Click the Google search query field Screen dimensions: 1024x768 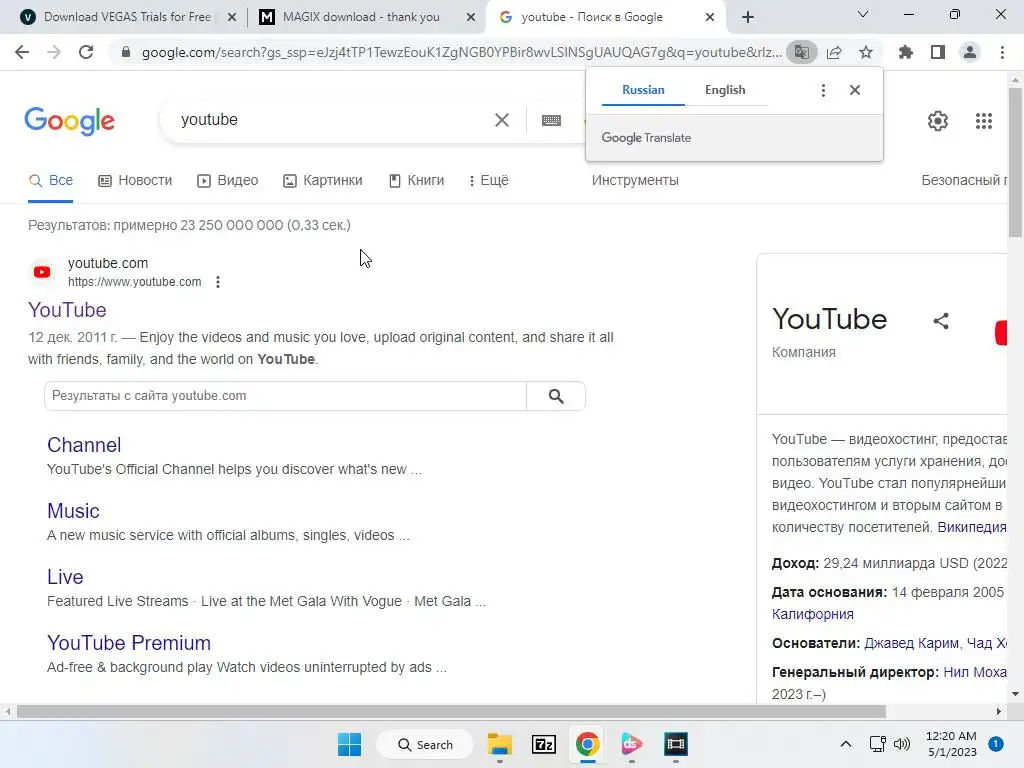333,120
